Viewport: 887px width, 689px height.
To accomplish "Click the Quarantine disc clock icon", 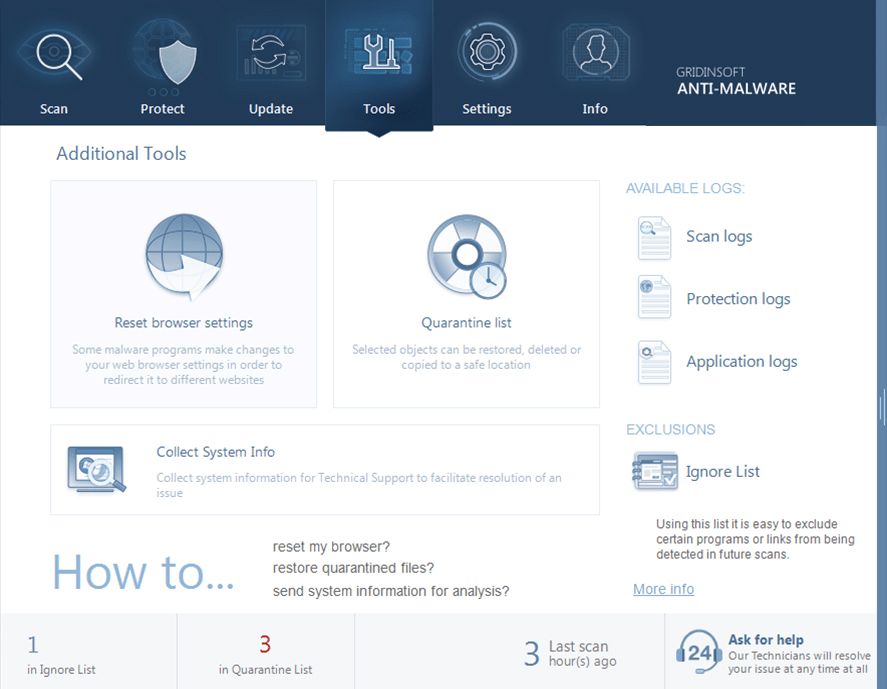I will [x=467, y=256].
